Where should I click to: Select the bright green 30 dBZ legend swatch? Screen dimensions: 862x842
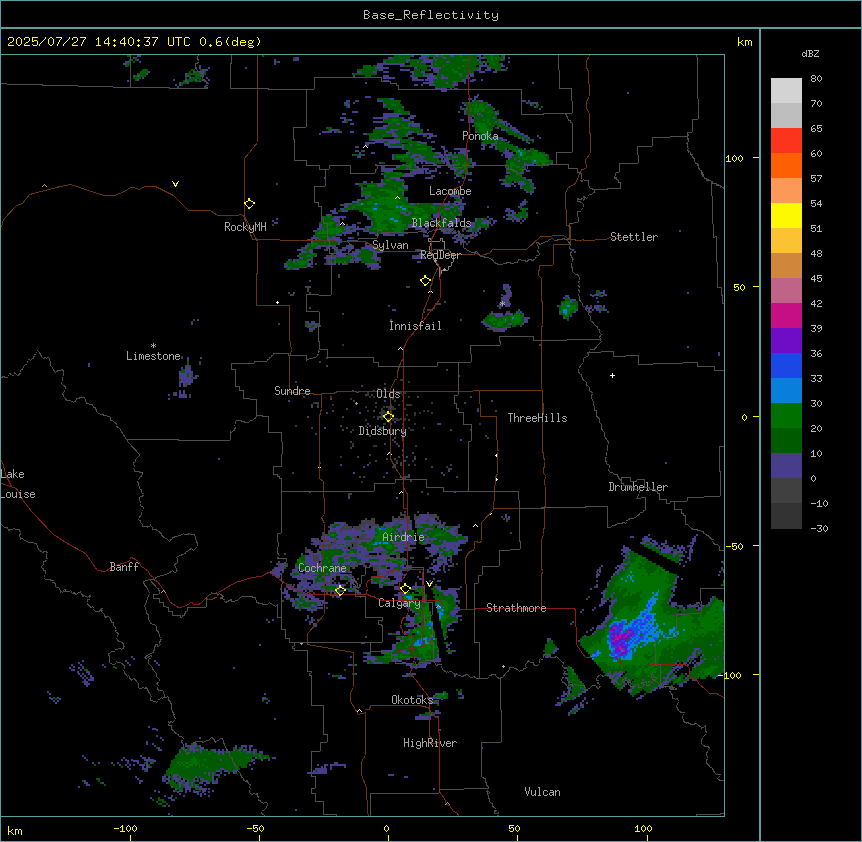tap(786, 416)
